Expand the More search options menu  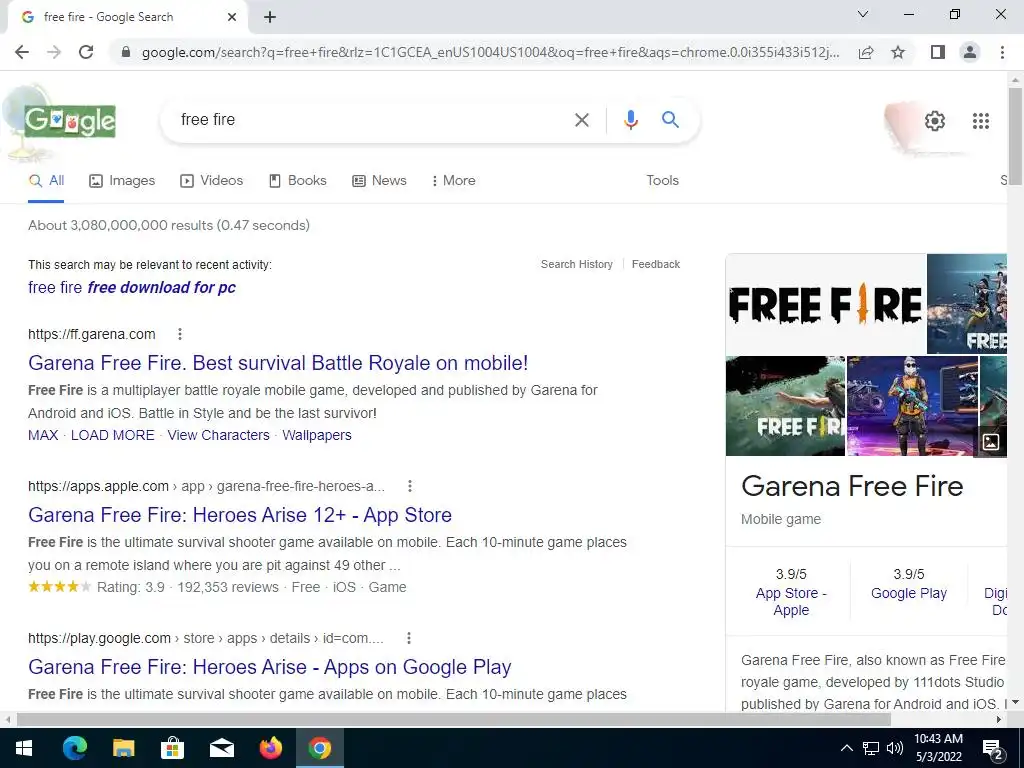(x=453, y=181)
